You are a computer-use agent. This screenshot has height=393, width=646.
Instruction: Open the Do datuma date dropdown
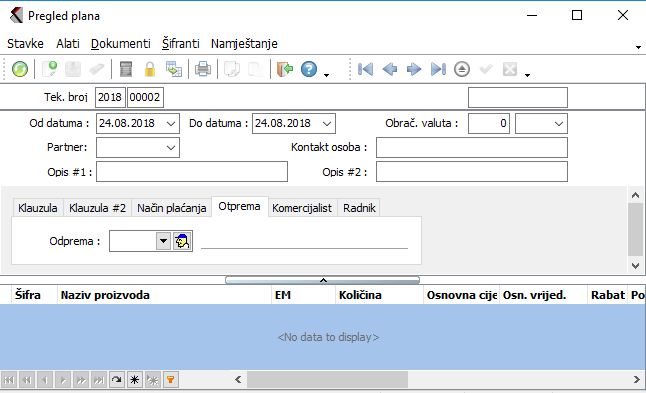(x=327, y=124)
